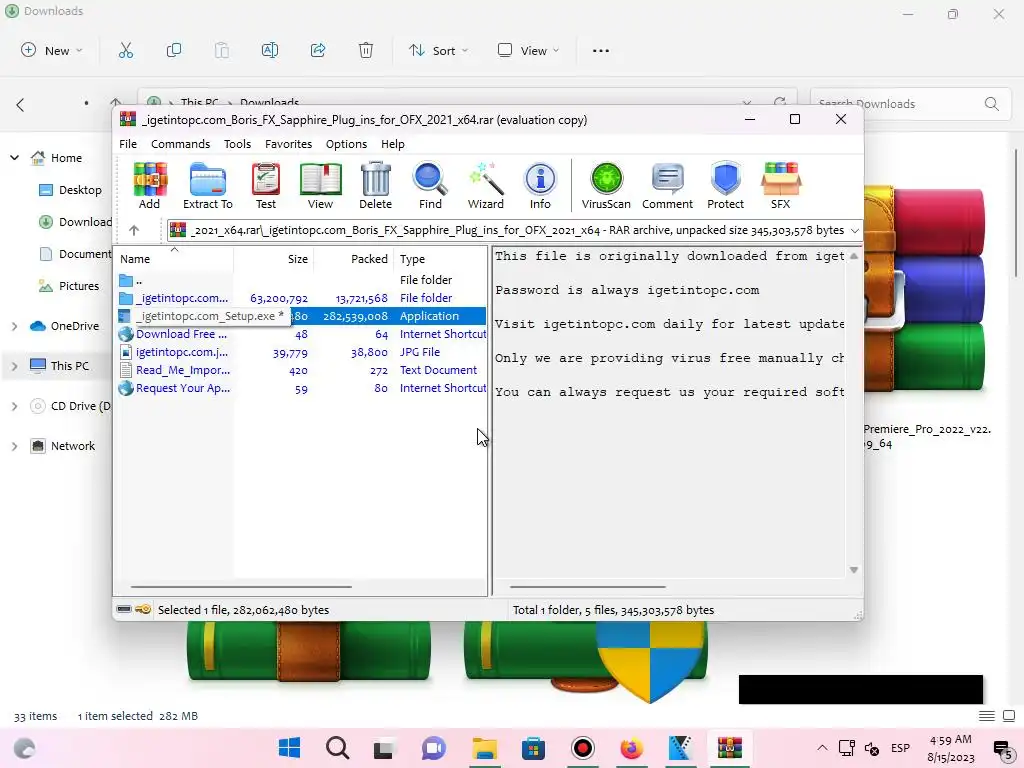Run VirusScan on the archive
The height and width of the screenshot is (768, 1024).
[x=606, y=185]
